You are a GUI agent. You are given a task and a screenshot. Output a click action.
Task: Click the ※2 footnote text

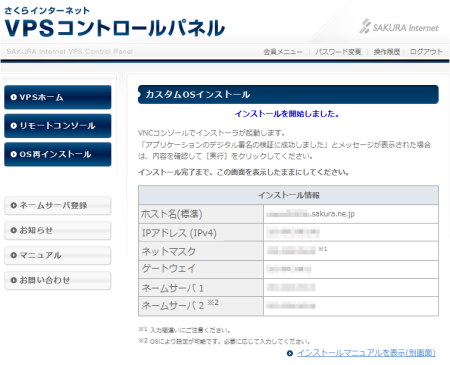click(225, 341)
